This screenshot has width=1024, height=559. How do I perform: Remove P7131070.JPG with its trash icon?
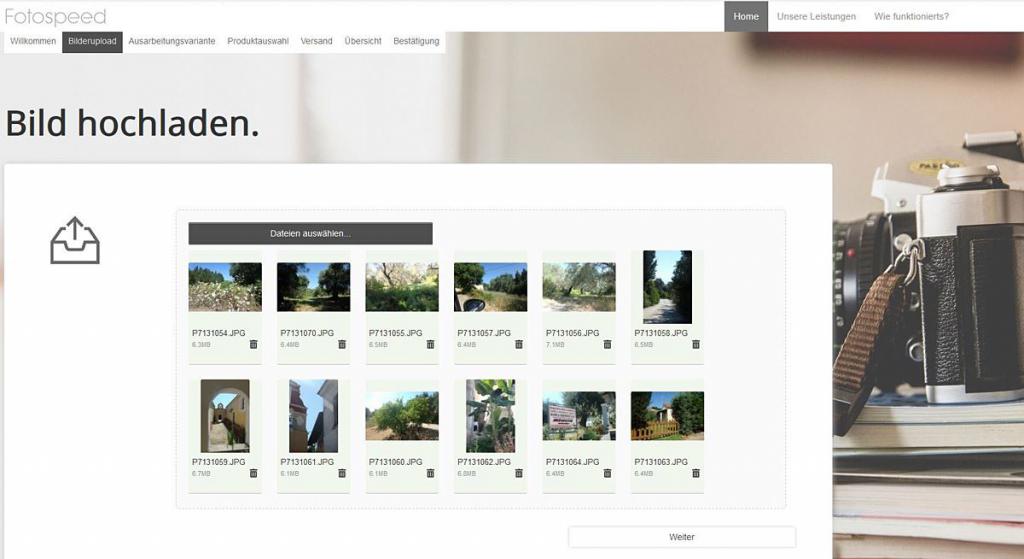(342, 344)
